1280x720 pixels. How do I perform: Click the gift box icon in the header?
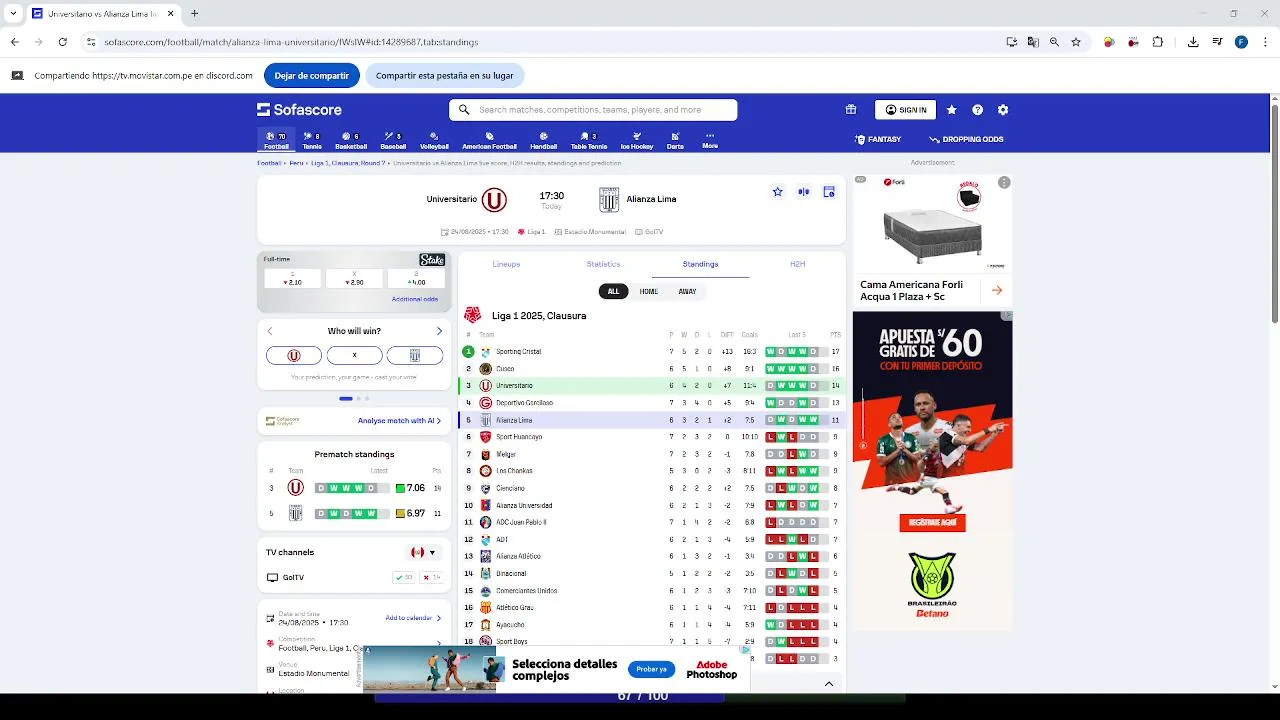[x=851, y=110]
